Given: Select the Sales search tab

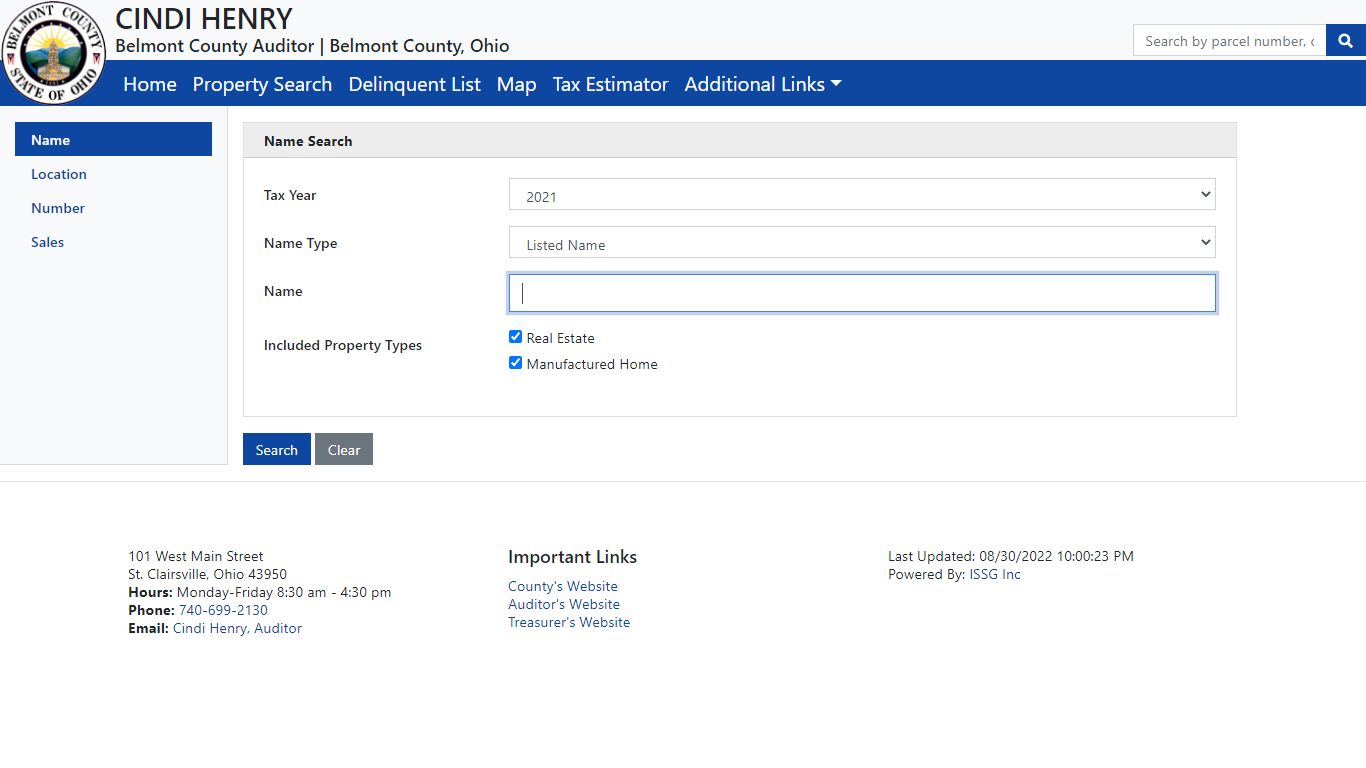Looking at the screenshot, I should (x=113, y=242).
